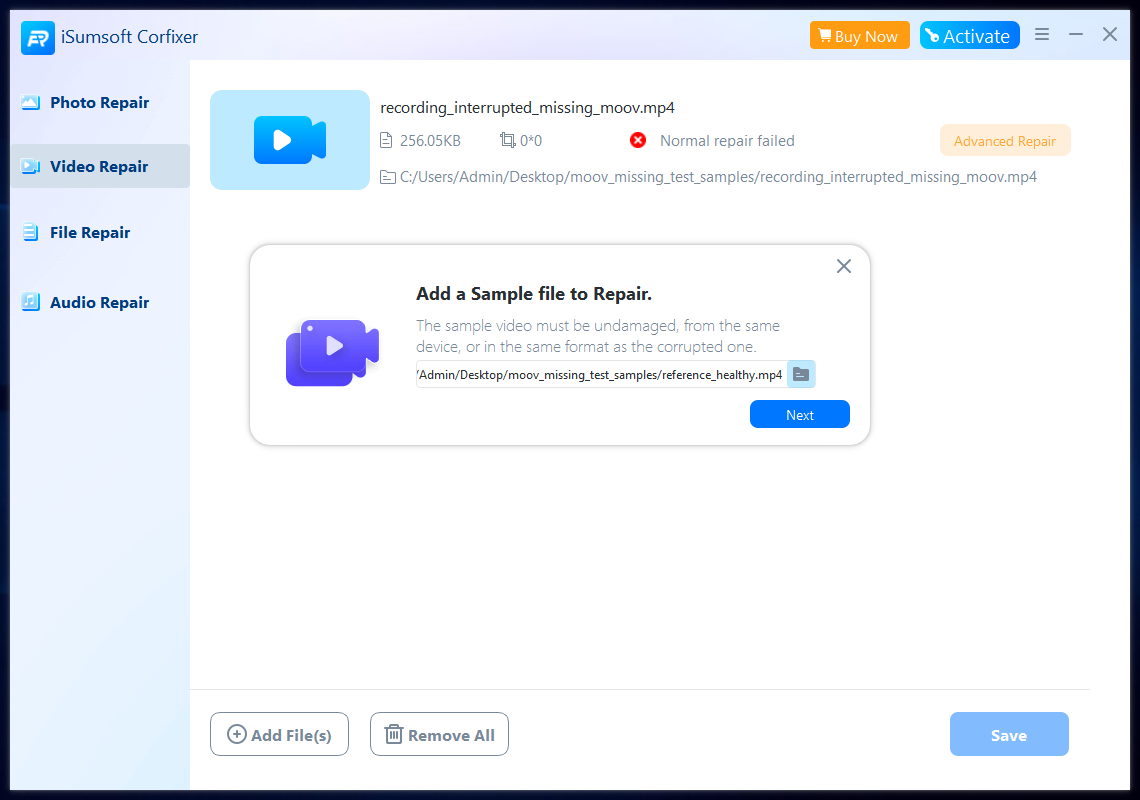The width and height of the screenshot is (1140, 800).
Task: Click the 'Normal repair failed' status text
Action: [727, 141]
